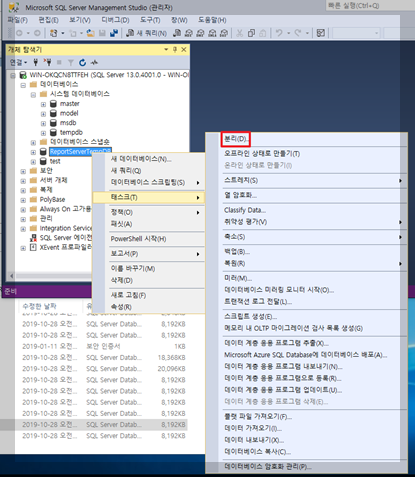The width and height of the screenshot is (415, 477).
Task: Open the Edit (편집) menu
Action: (49, 20)
